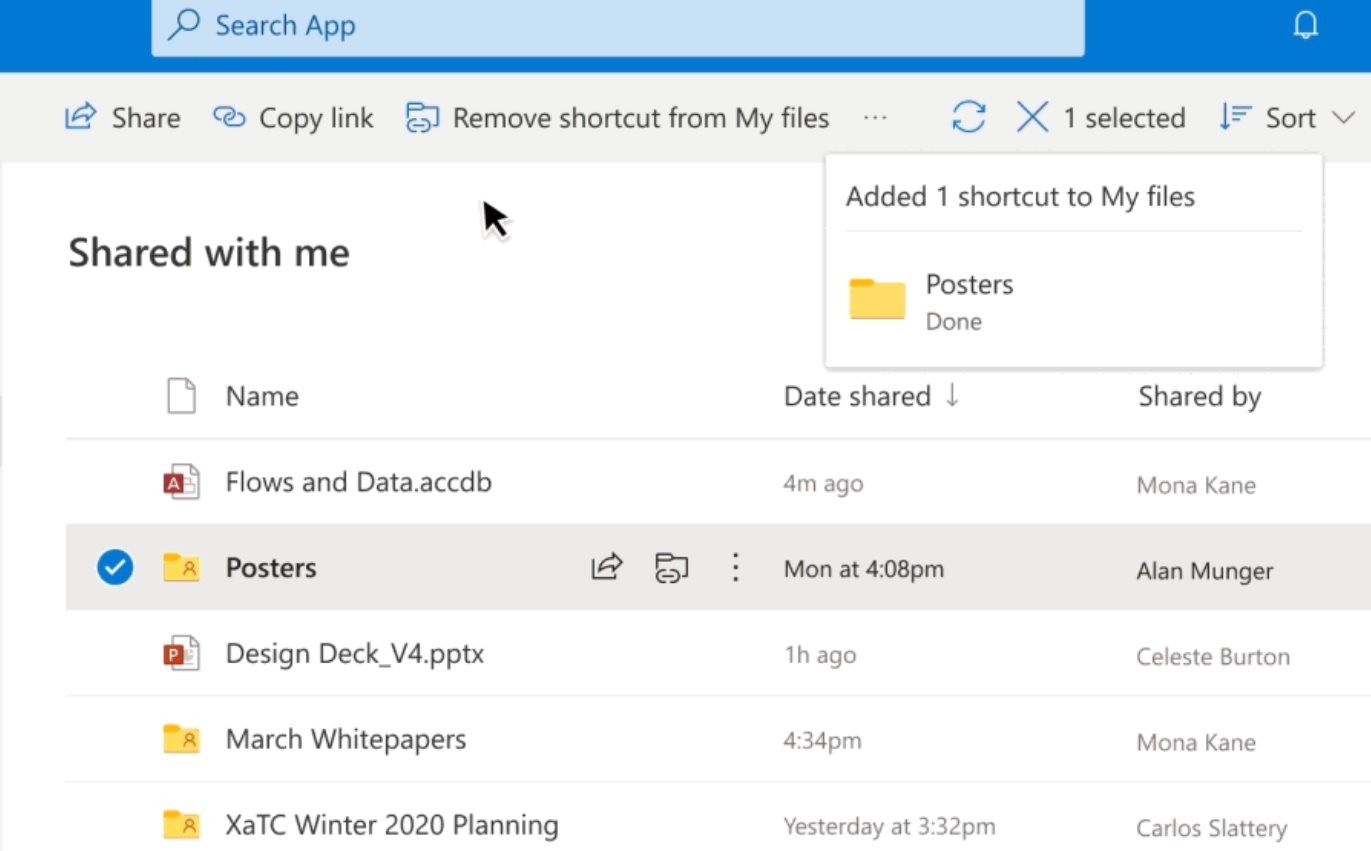Click Alan Munger in Shared by column
The width and height of the screenshot is (1371, 851).
1205,571
